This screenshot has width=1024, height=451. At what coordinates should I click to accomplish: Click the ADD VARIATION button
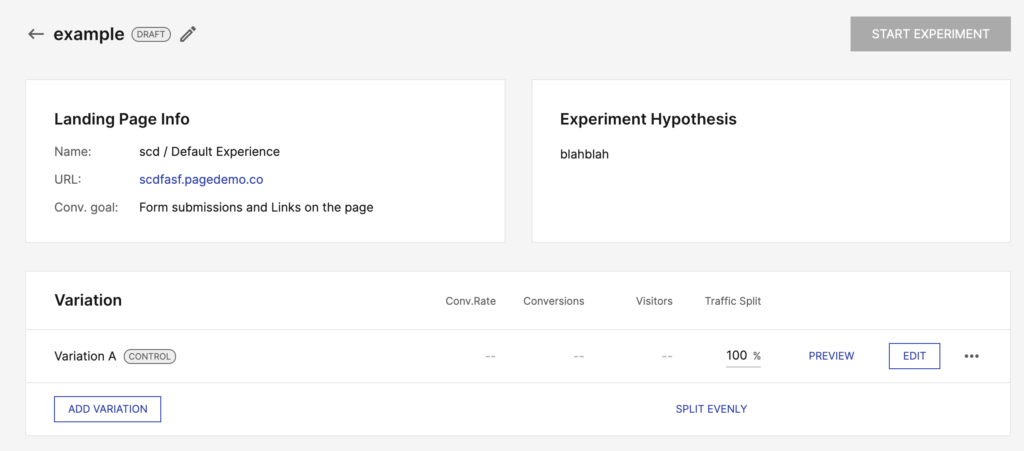point(108,409)
